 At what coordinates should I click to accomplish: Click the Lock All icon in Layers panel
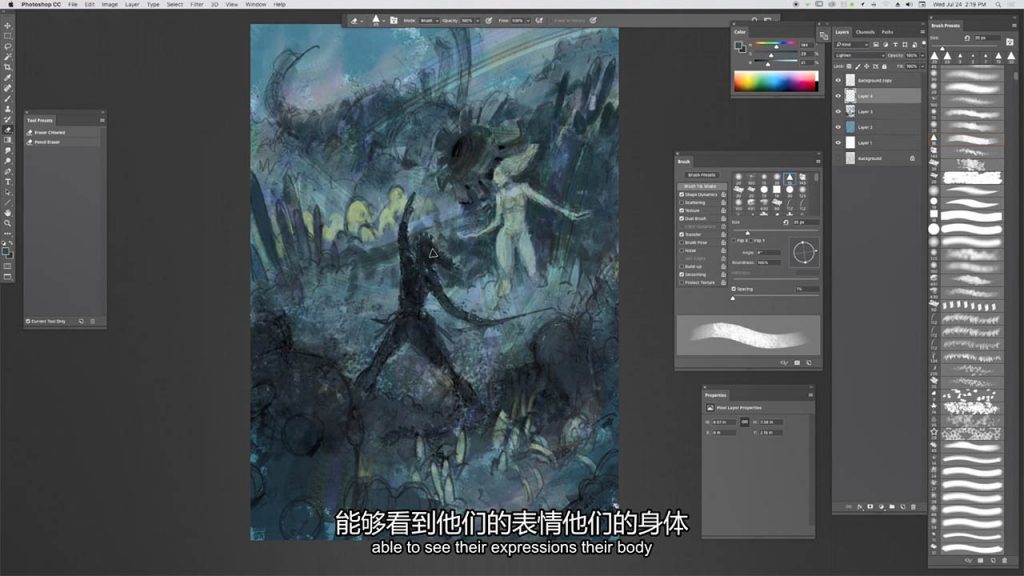884,66
